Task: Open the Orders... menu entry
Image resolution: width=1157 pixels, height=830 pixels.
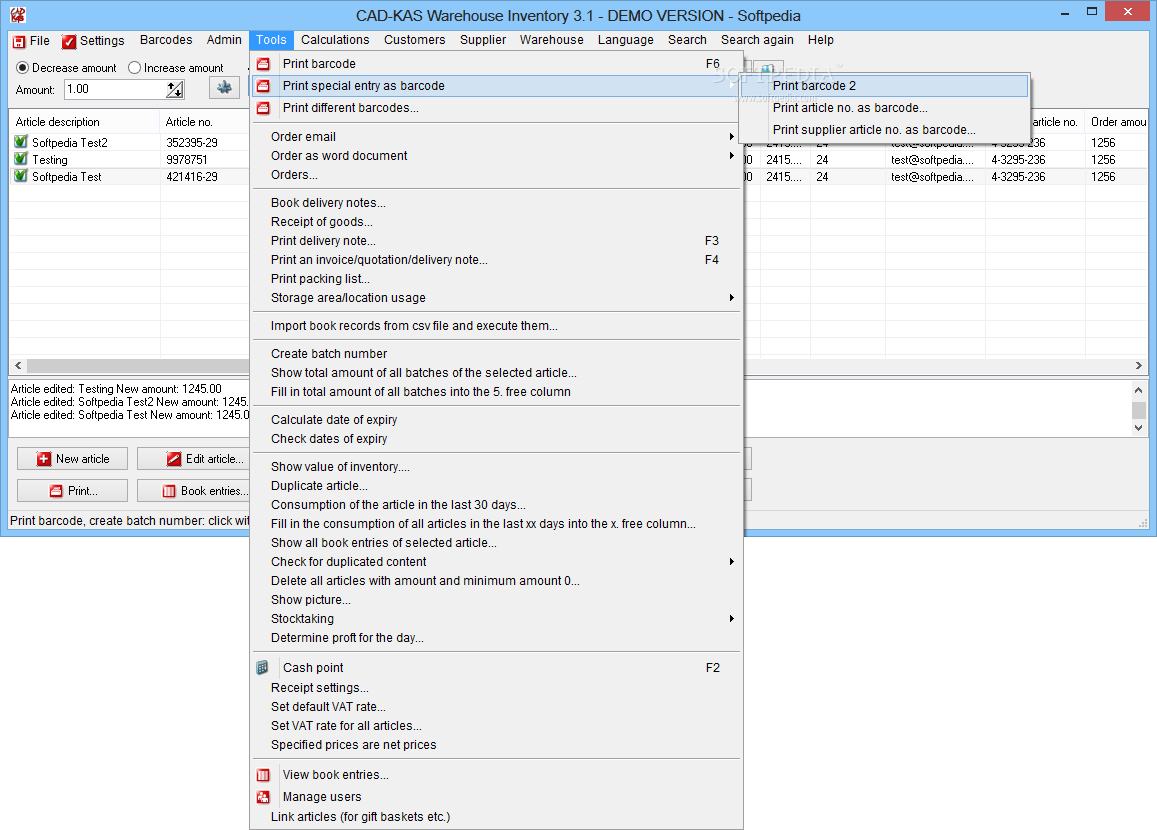Action: point(496,175)
